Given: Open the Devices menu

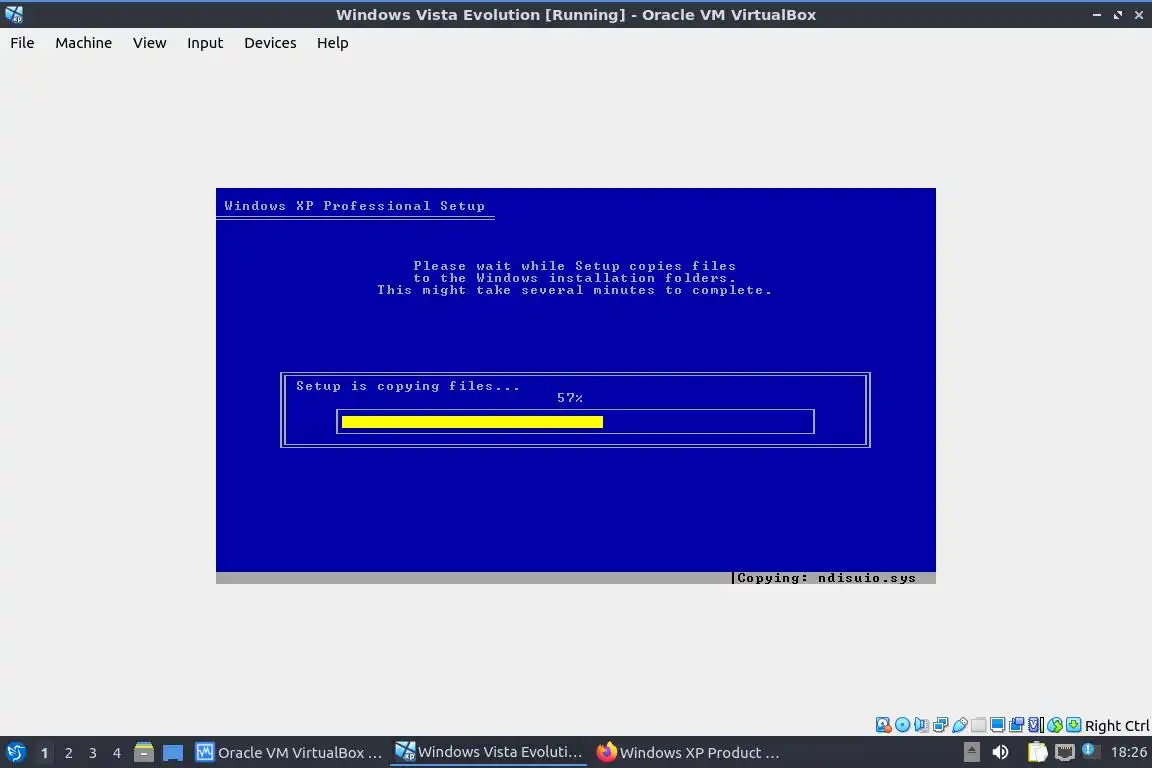Looking at the screenshot, I should (x=270, y=43).
